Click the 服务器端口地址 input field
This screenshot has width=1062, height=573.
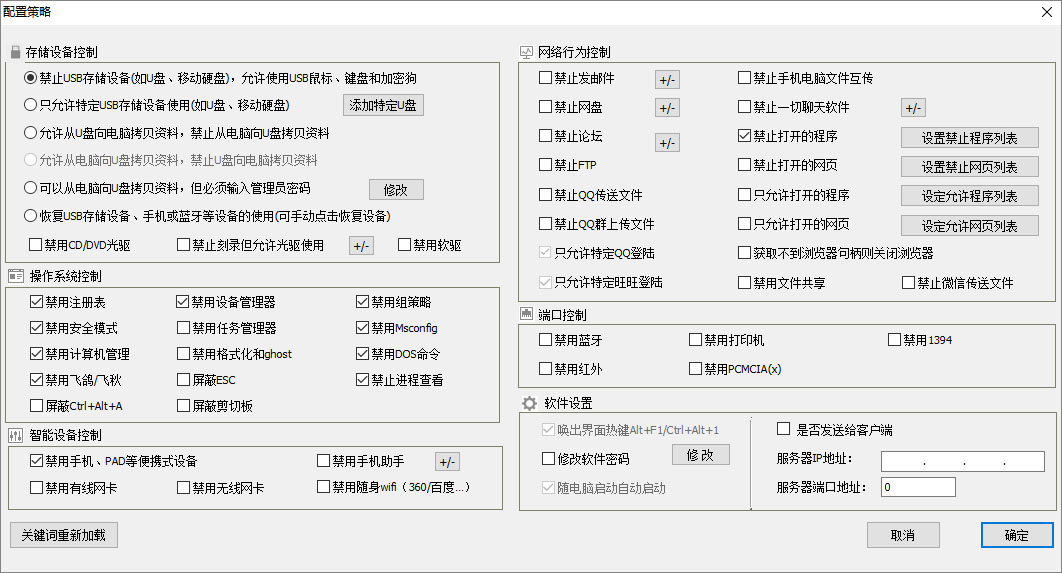(x=918, y=488)
